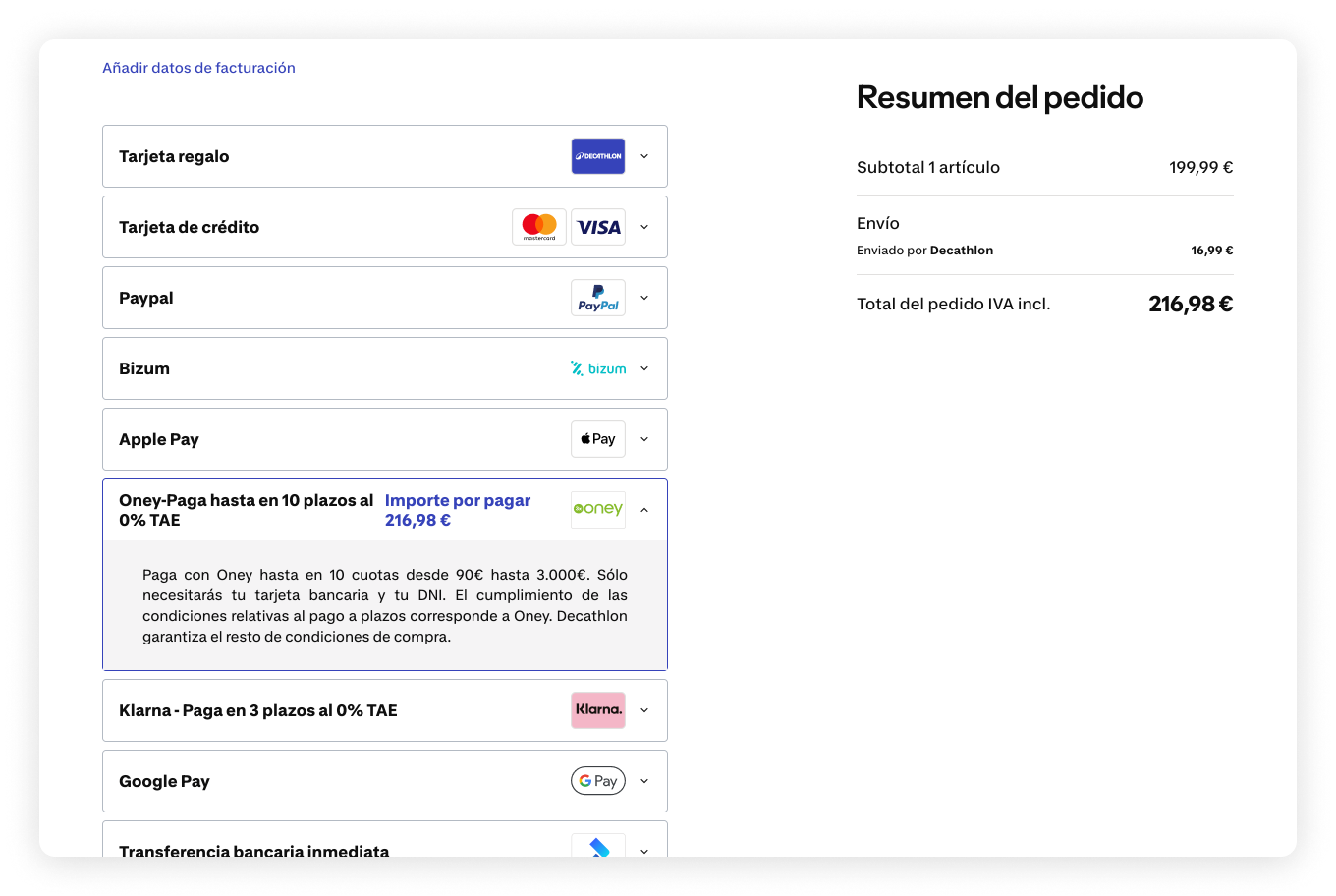Click the Google Pay logo icon

(x=597, y=781)
